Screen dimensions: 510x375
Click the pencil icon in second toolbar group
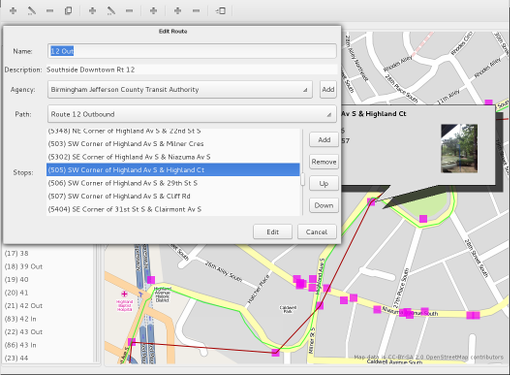click(111, 11)
